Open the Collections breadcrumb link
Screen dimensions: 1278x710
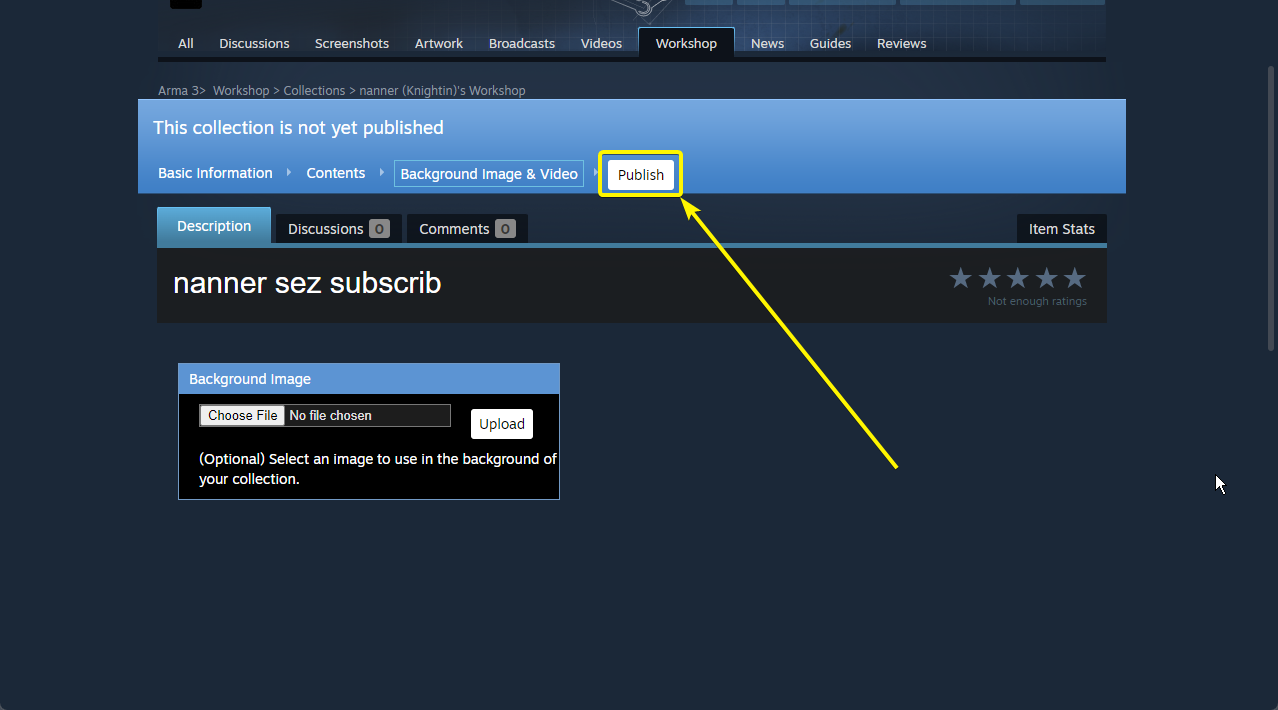pyautogui.click(x=314, y=90)
